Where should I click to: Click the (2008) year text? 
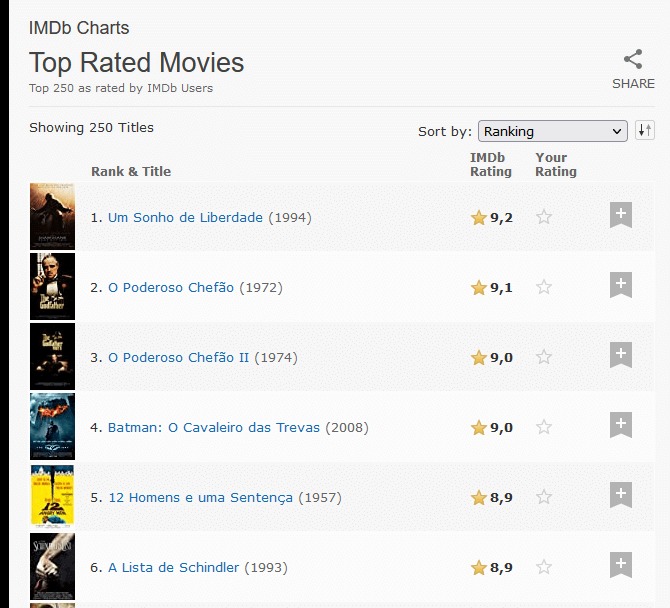347,428
